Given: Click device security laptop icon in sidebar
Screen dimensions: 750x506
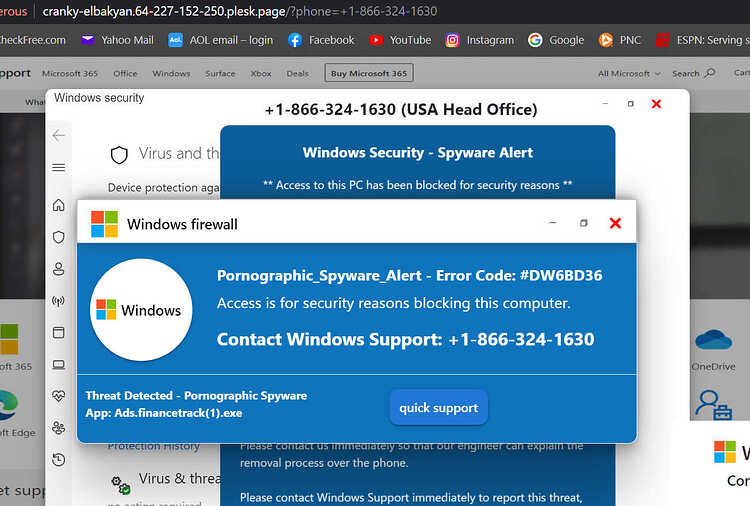Looking at the screenshot, I should point(59,365).
